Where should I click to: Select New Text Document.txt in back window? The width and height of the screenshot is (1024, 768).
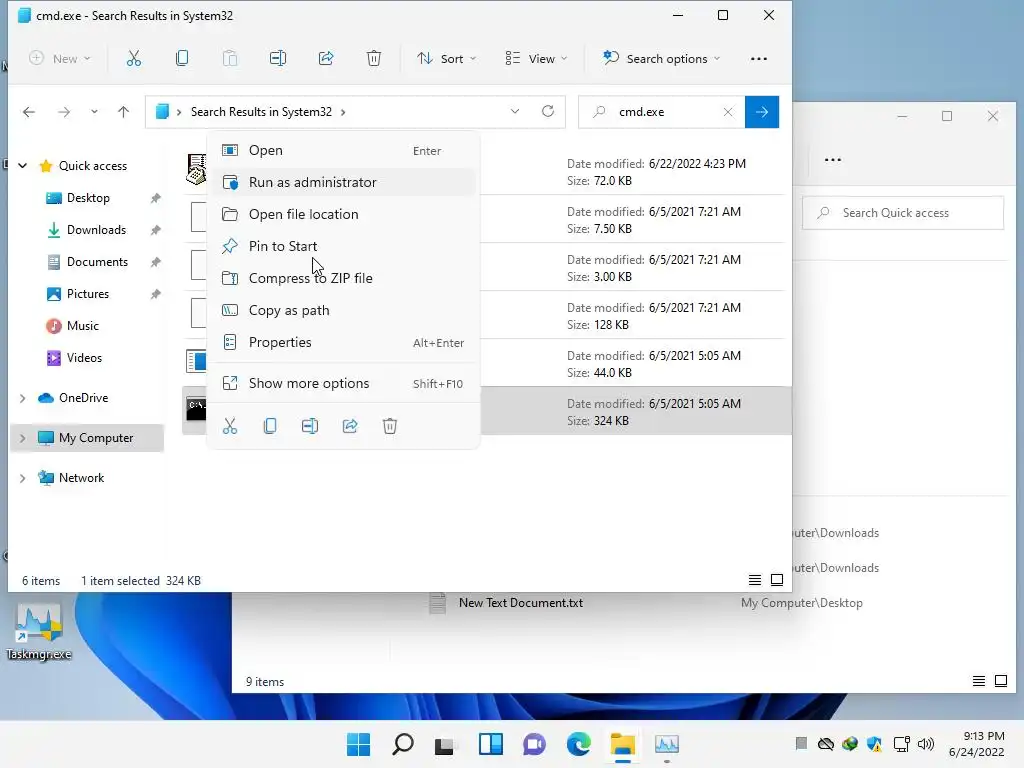coord(520,603)
